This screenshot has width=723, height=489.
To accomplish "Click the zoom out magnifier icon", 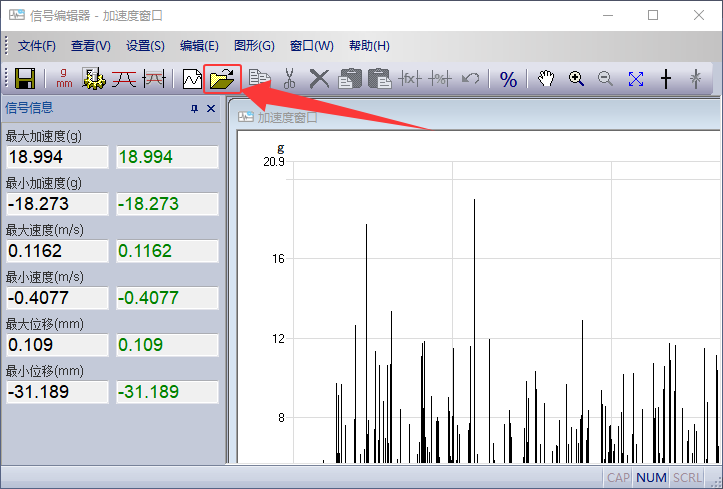I will [x=605, y=79].
